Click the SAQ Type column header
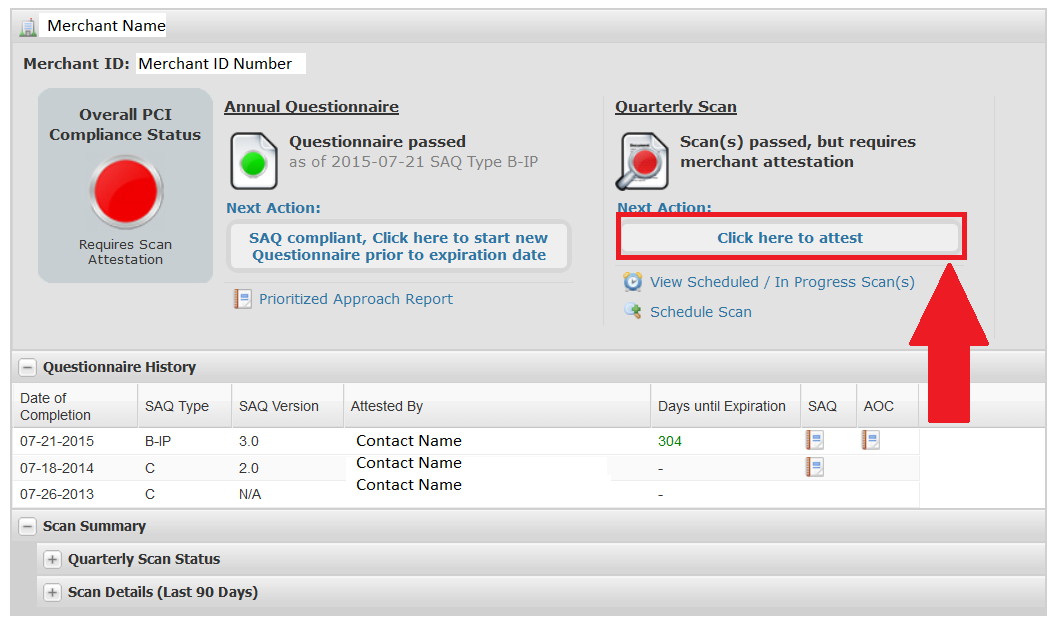 (185, 406)
